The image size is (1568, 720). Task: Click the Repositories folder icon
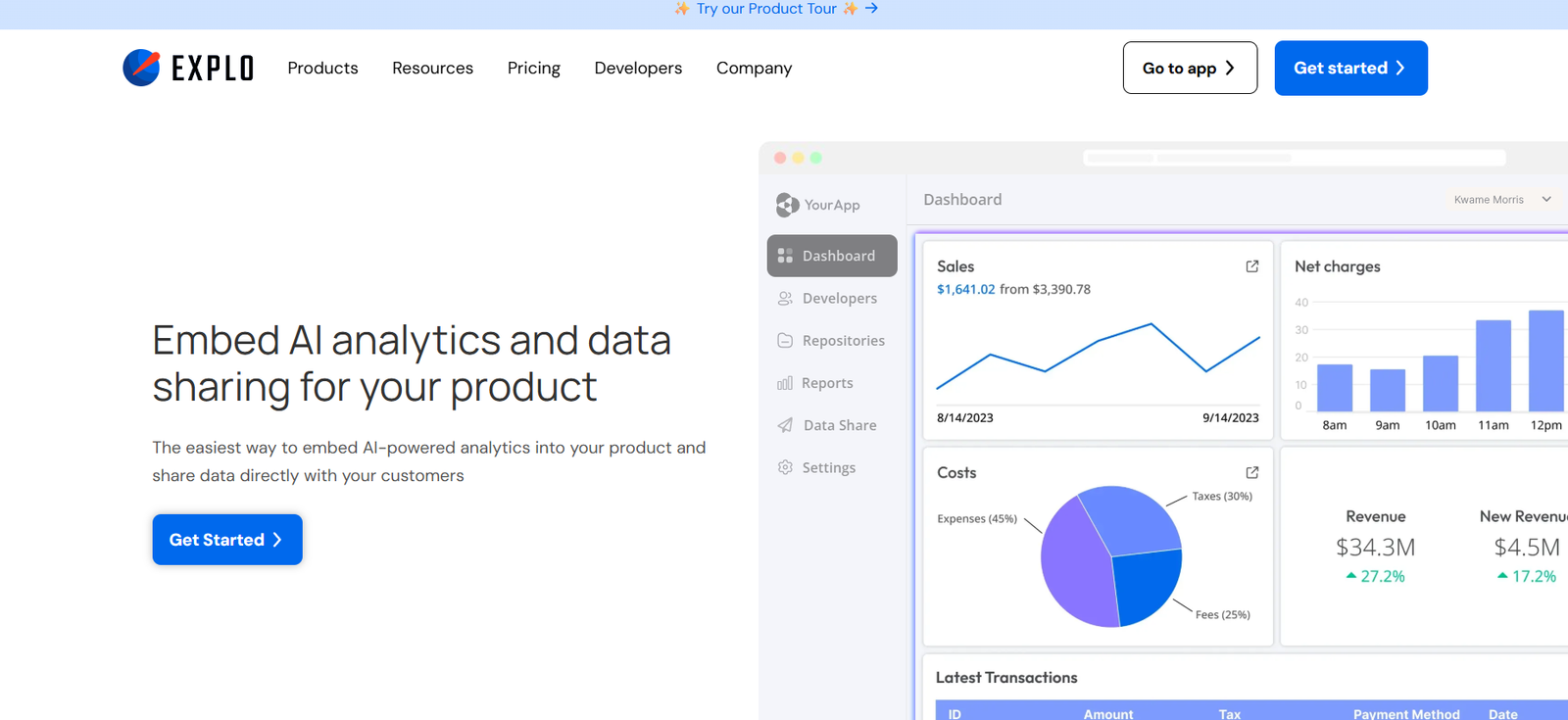(x=785, y=341)
